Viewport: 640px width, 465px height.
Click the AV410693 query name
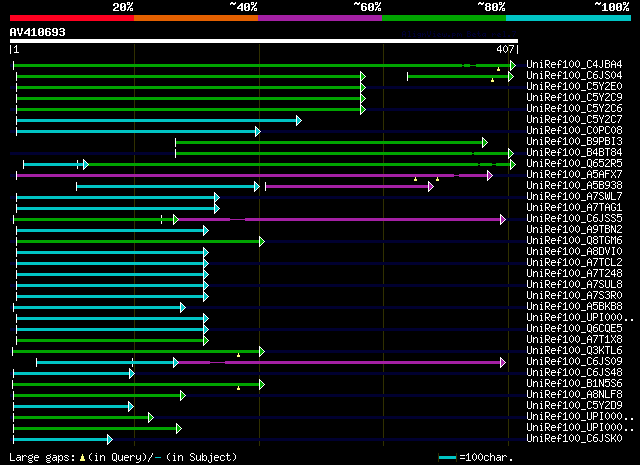38,32
